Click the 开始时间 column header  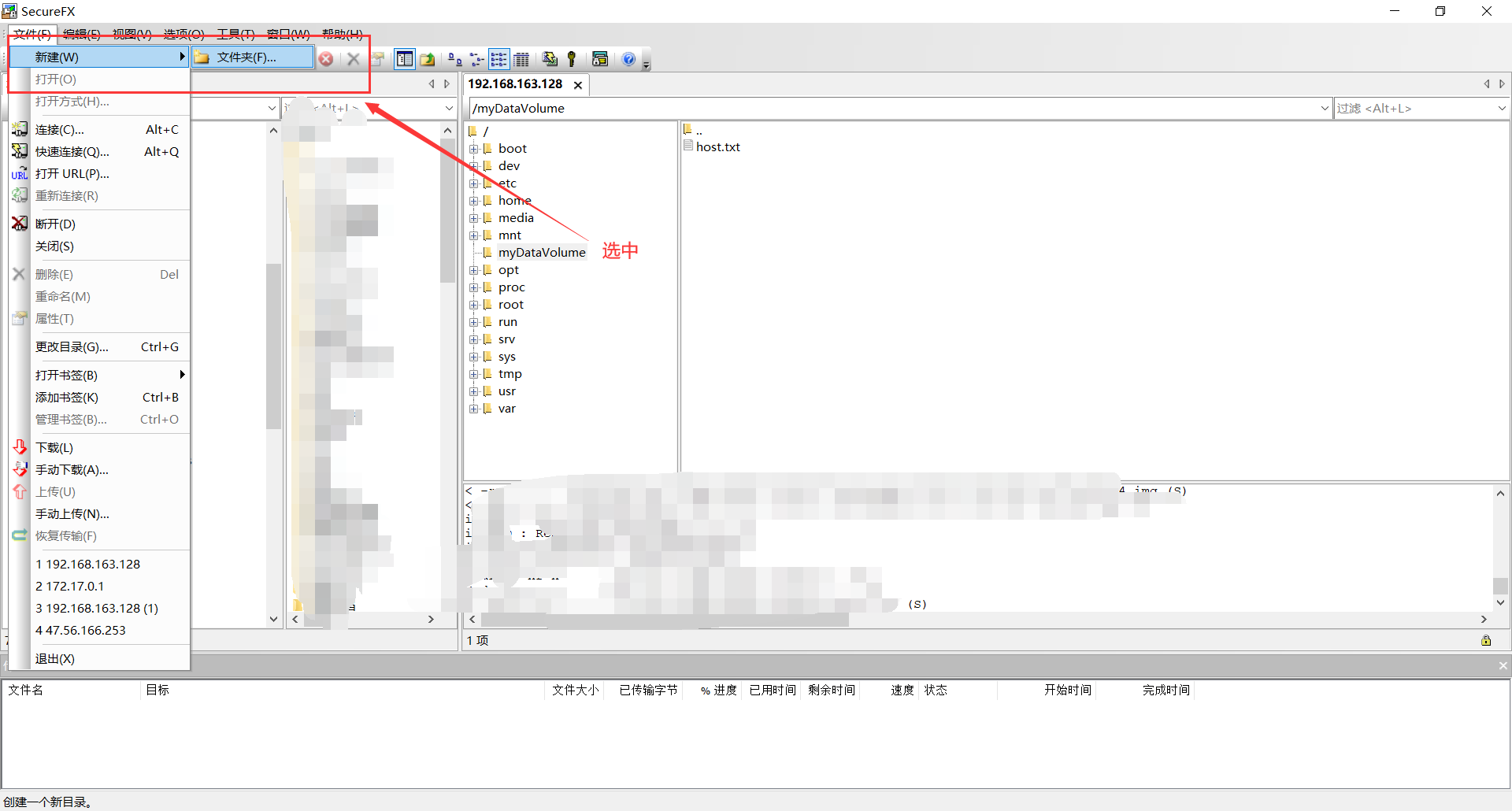[x=1068, y=690]
